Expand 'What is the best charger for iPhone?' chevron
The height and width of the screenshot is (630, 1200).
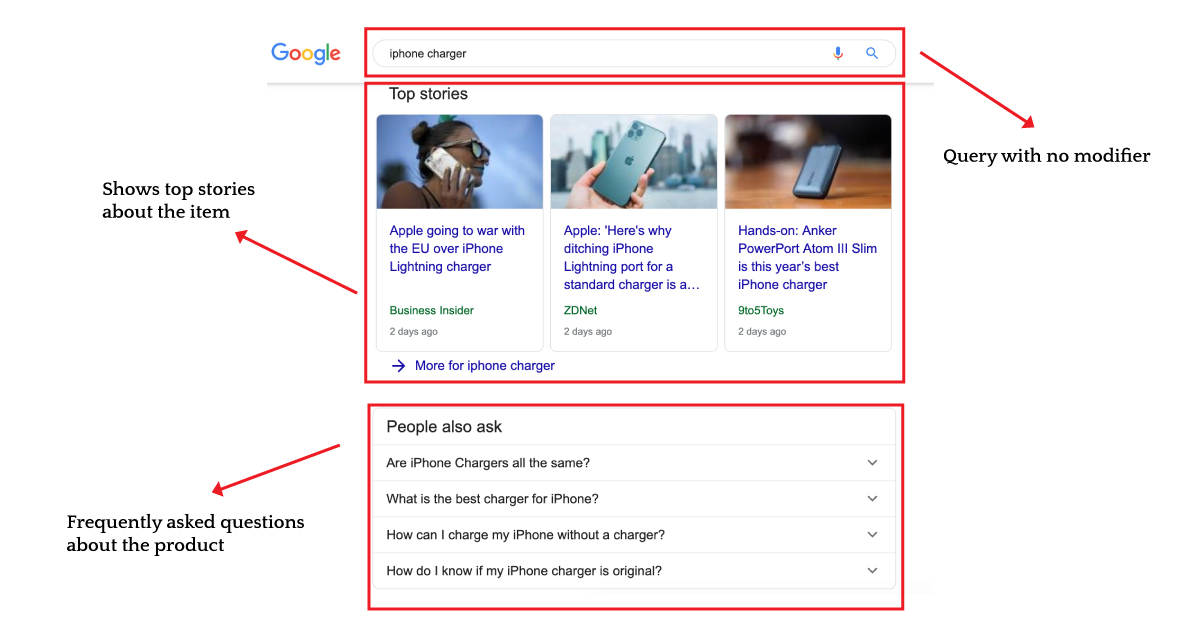pos(872,499)
